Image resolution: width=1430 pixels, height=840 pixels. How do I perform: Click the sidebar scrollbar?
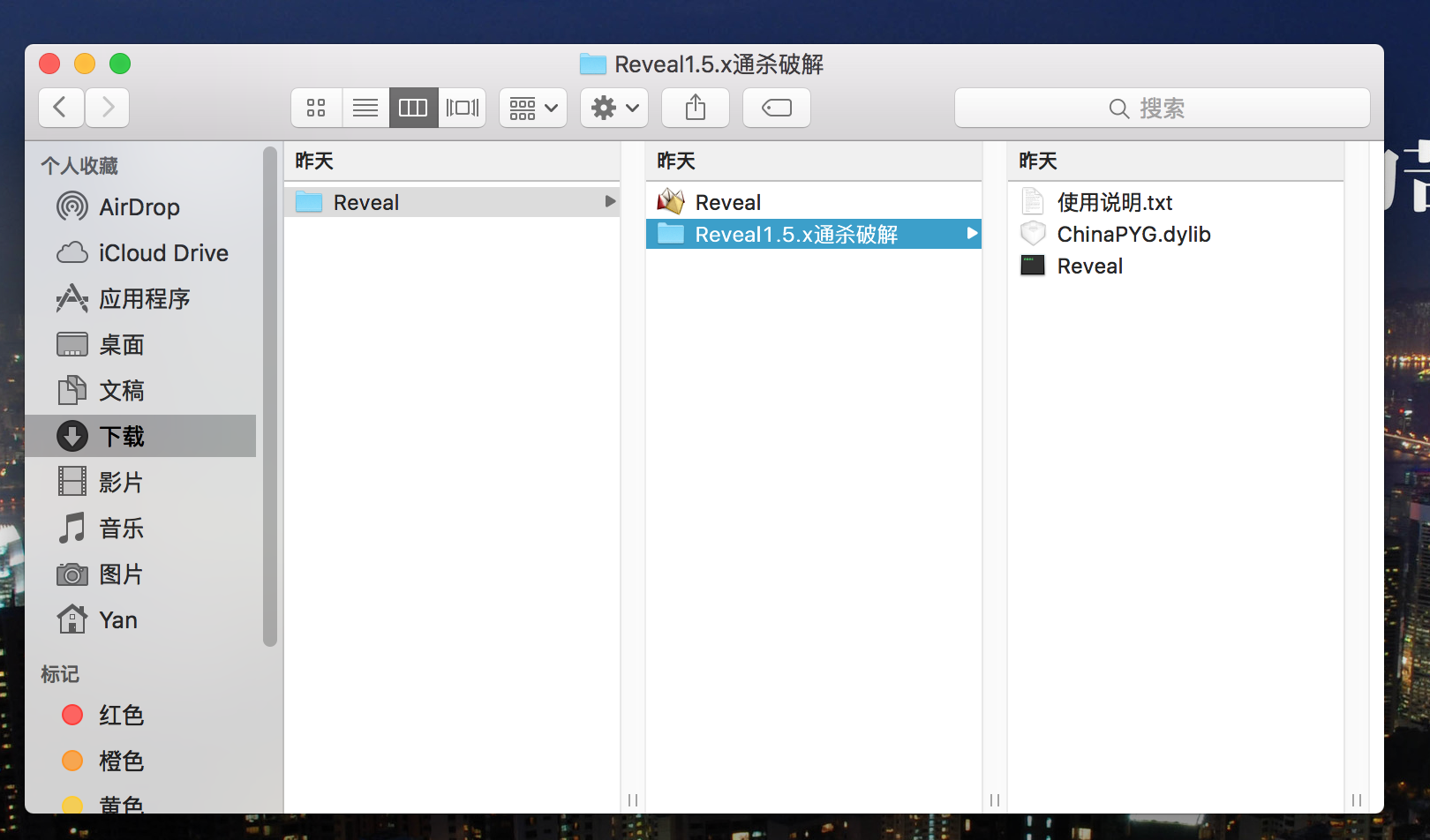(270, 397)
